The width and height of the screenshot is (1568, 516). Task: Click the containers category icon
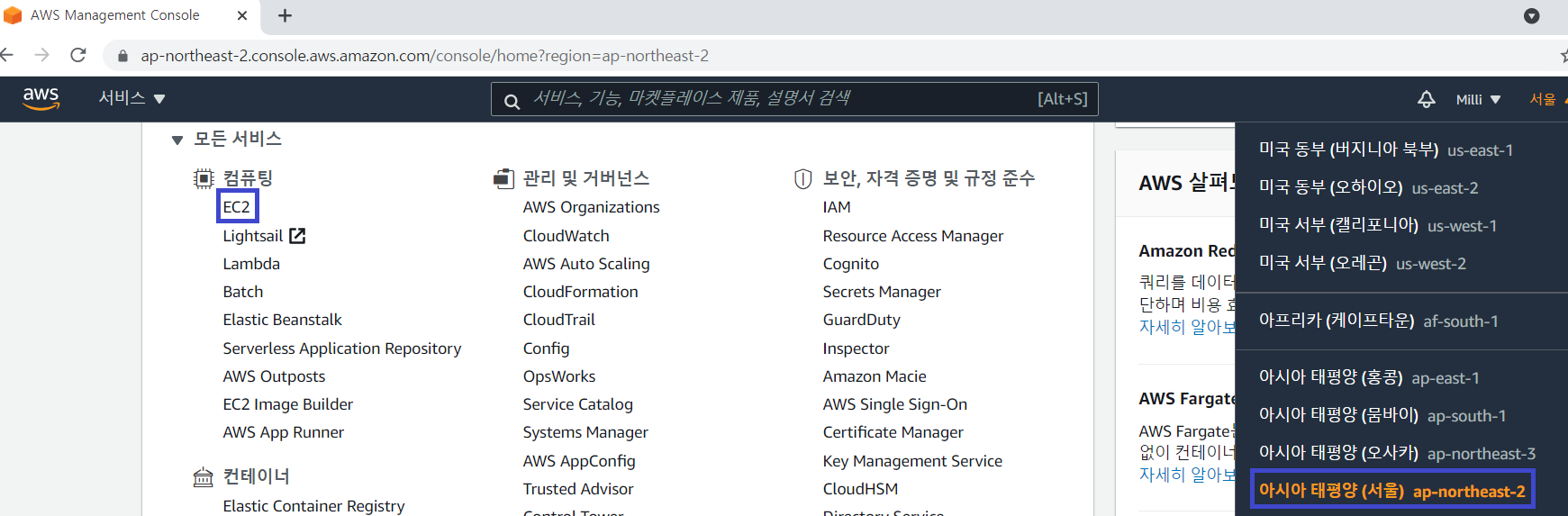pyautogui.click(x=204, y=476)
